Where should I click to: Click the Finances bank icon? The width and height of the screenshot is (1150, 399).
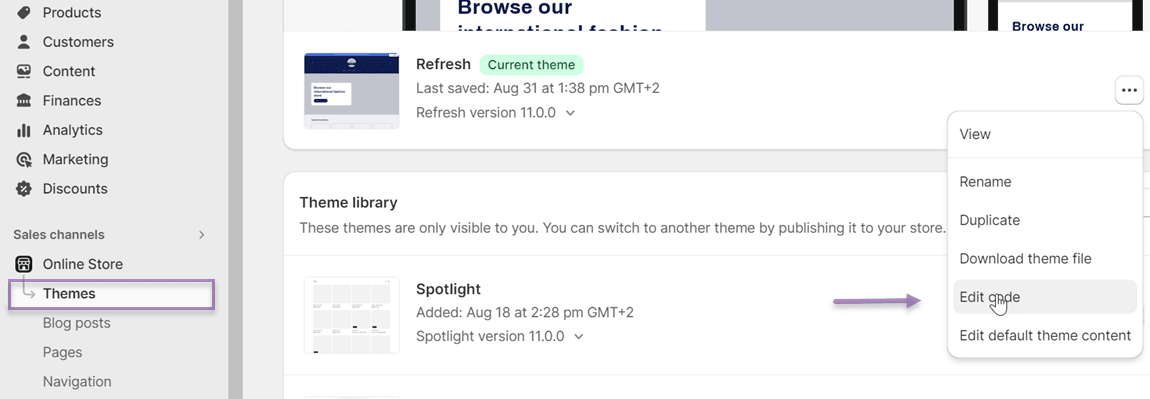click(23, 100)
